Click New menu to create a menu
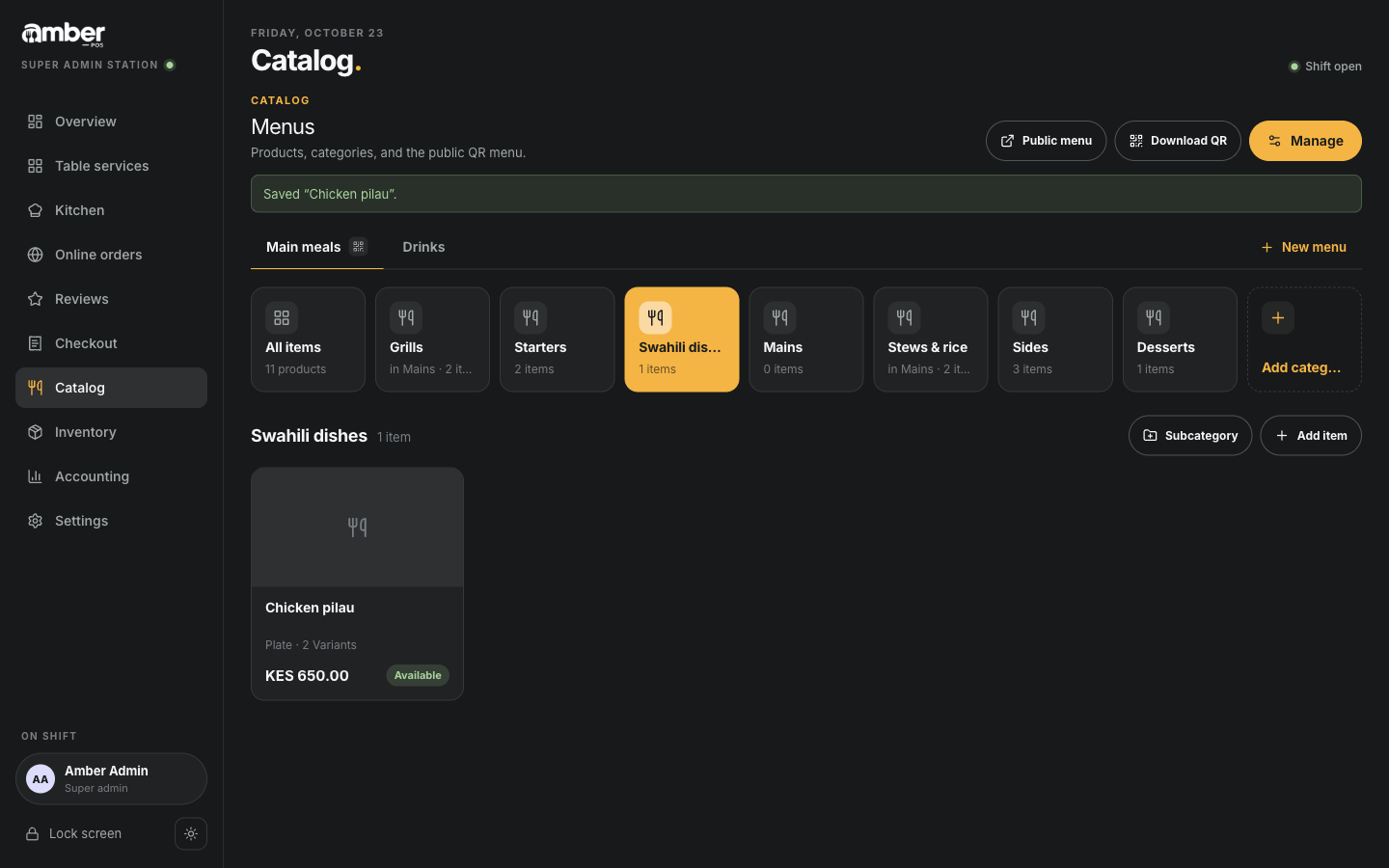 (x=1303, y=247)
